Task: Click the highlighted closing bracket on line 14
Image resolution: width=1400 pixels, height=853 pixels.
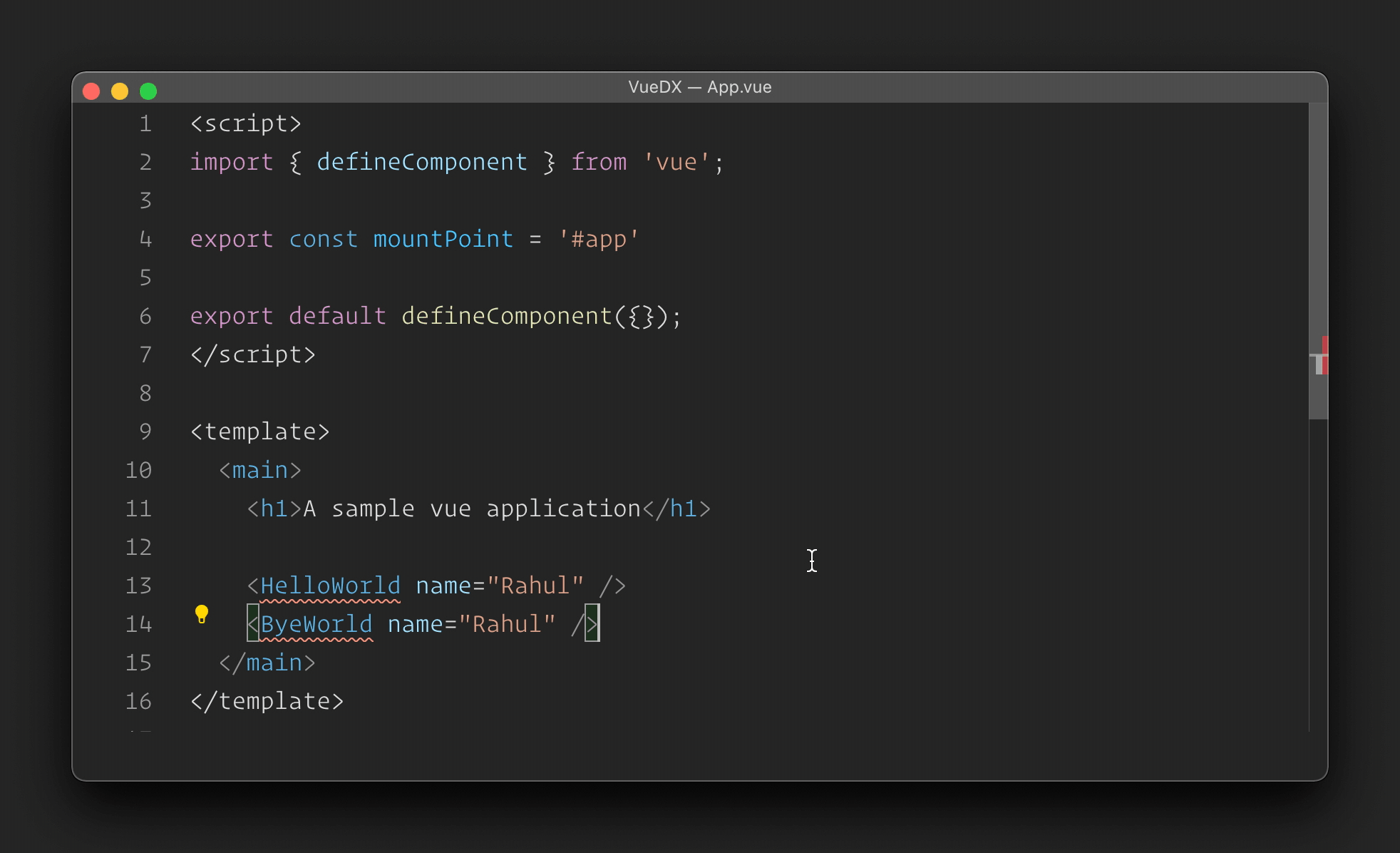Action: tap(592, 623)
